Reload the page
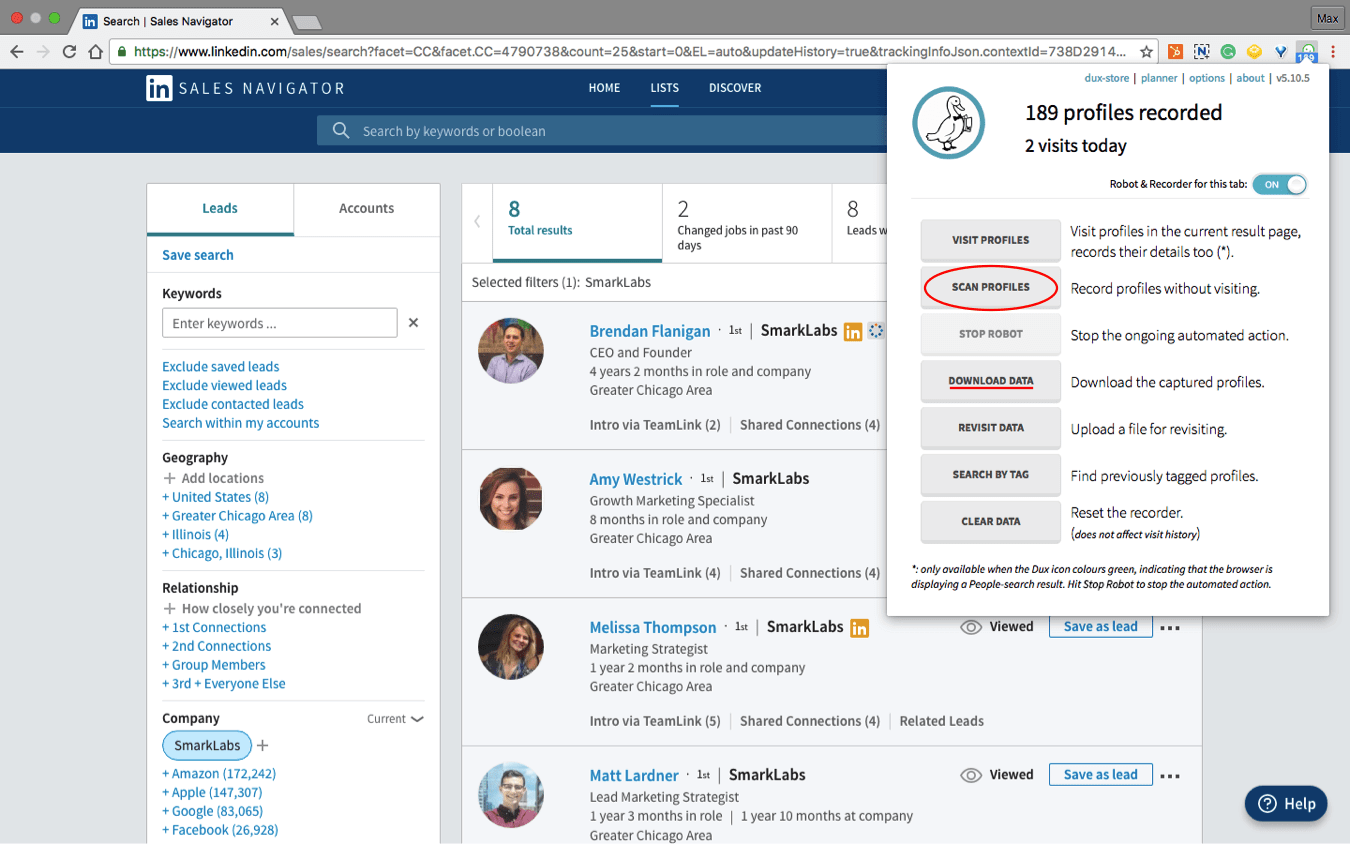This screenshot has height=844, width=1350. (x=69, y=51)
